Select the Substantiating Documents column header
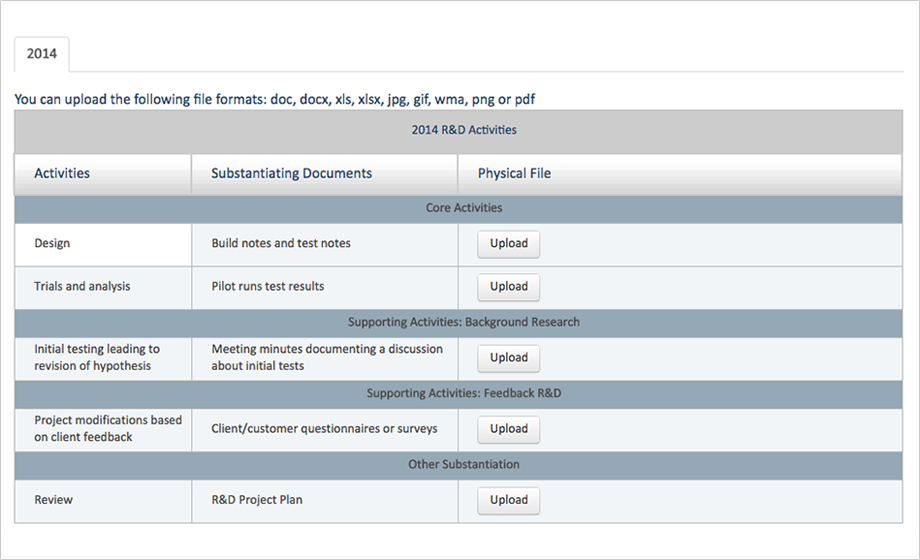The width and height of the screenshot is (920, 560). click(x=291, y=173)
